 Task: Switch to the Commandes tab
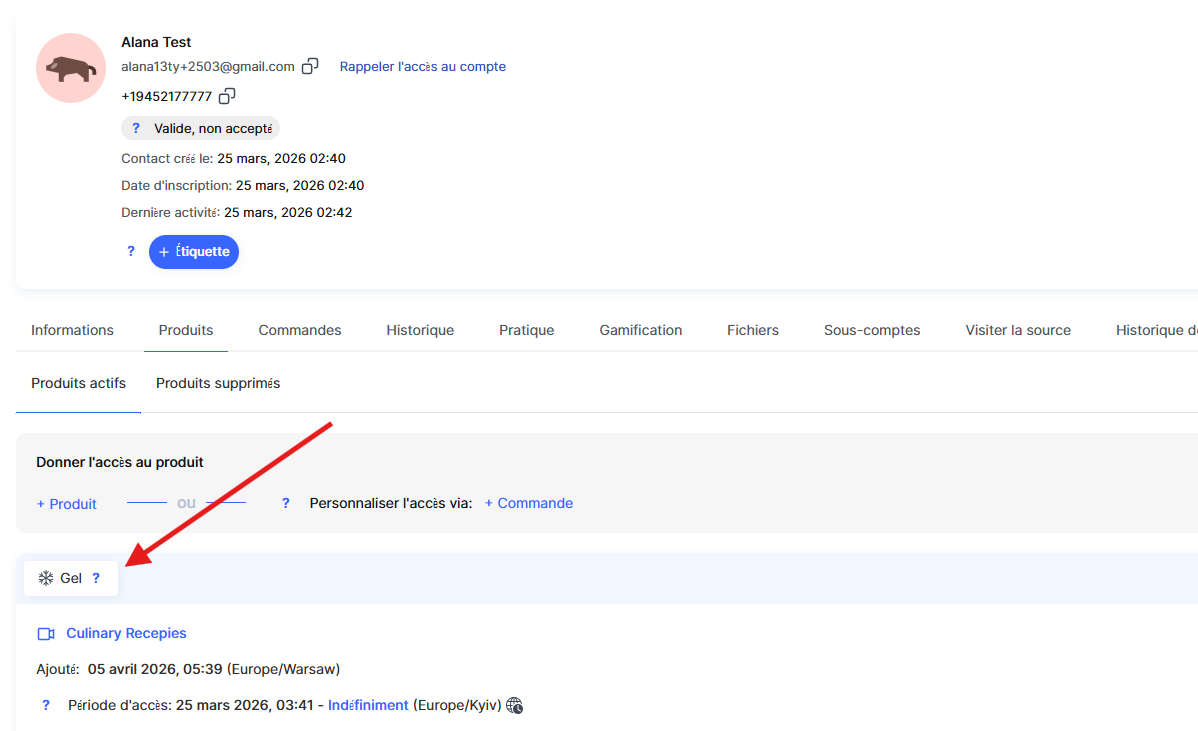pyautogui.click(x=300, y=330)
